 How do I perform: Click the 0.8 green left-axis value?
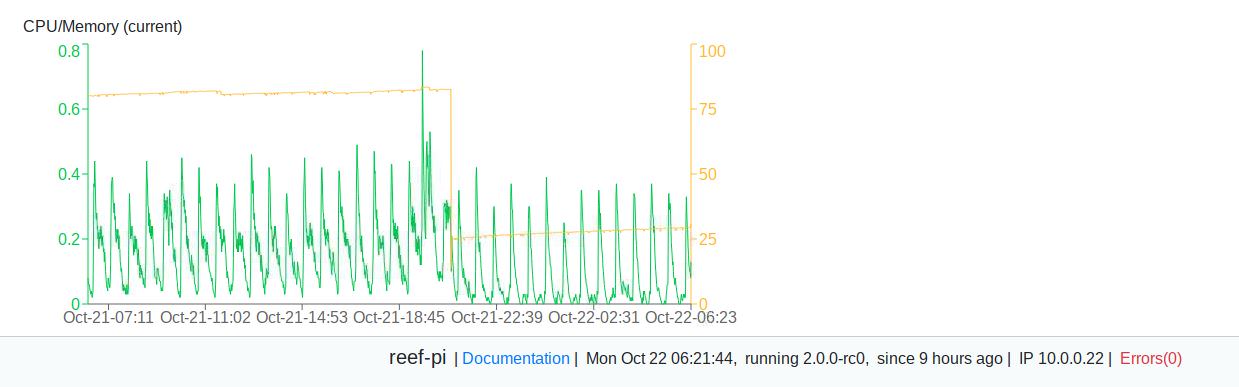click(69, 51)
